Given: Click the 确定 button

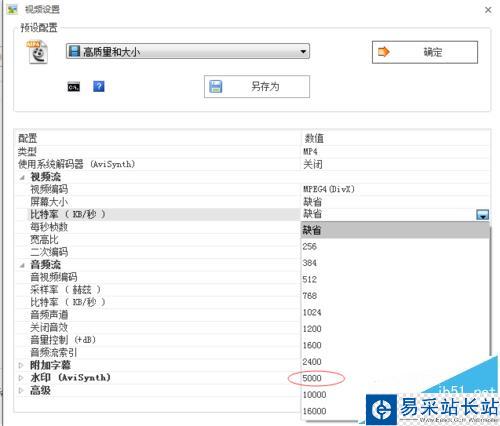Looking at the screenshot, I should click(425, 52).
